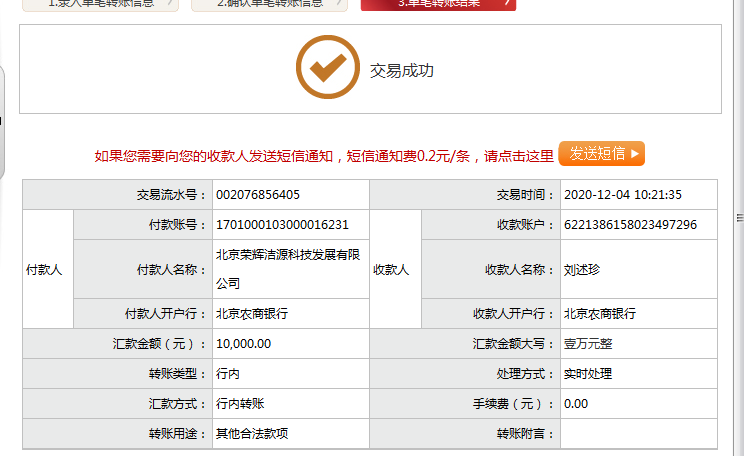Click the remittance amount 10,000.00
744x456 pixels.
pos(243,344)
